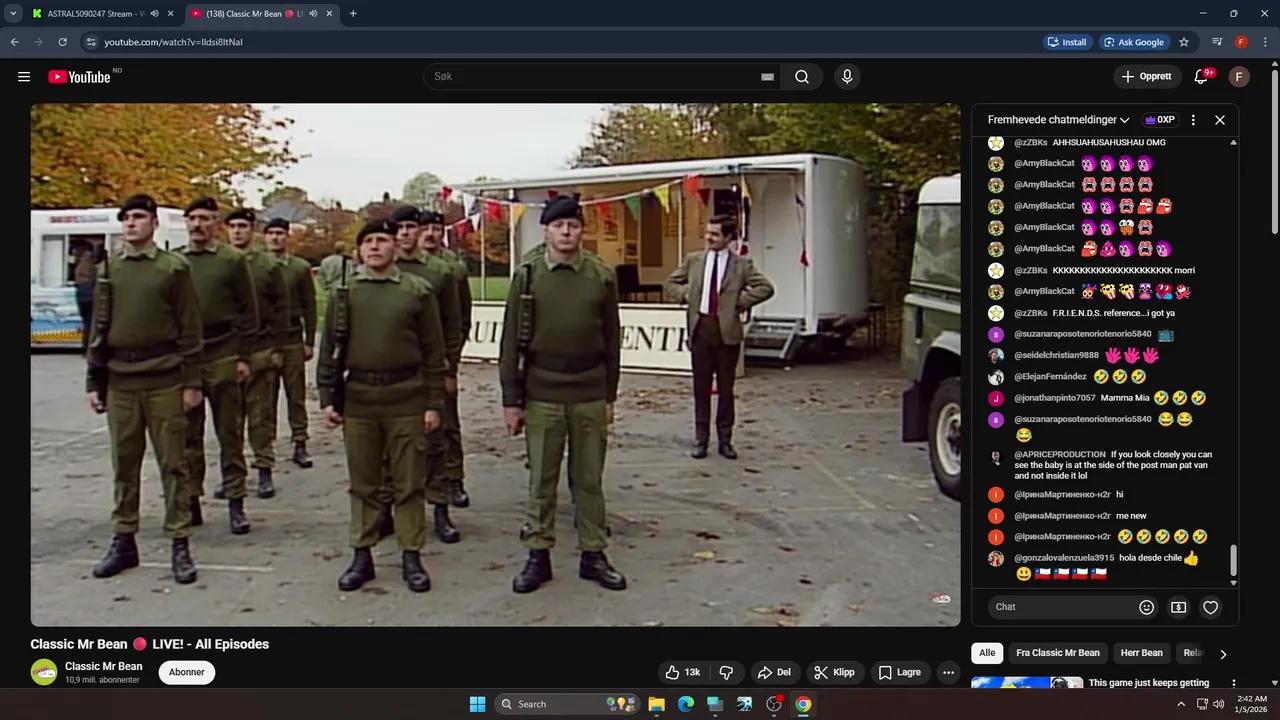The width and height of the screenshot is (1280, 720).
Task: Mute the Classic Mr Bean tab audio
Action: [313, 14]
